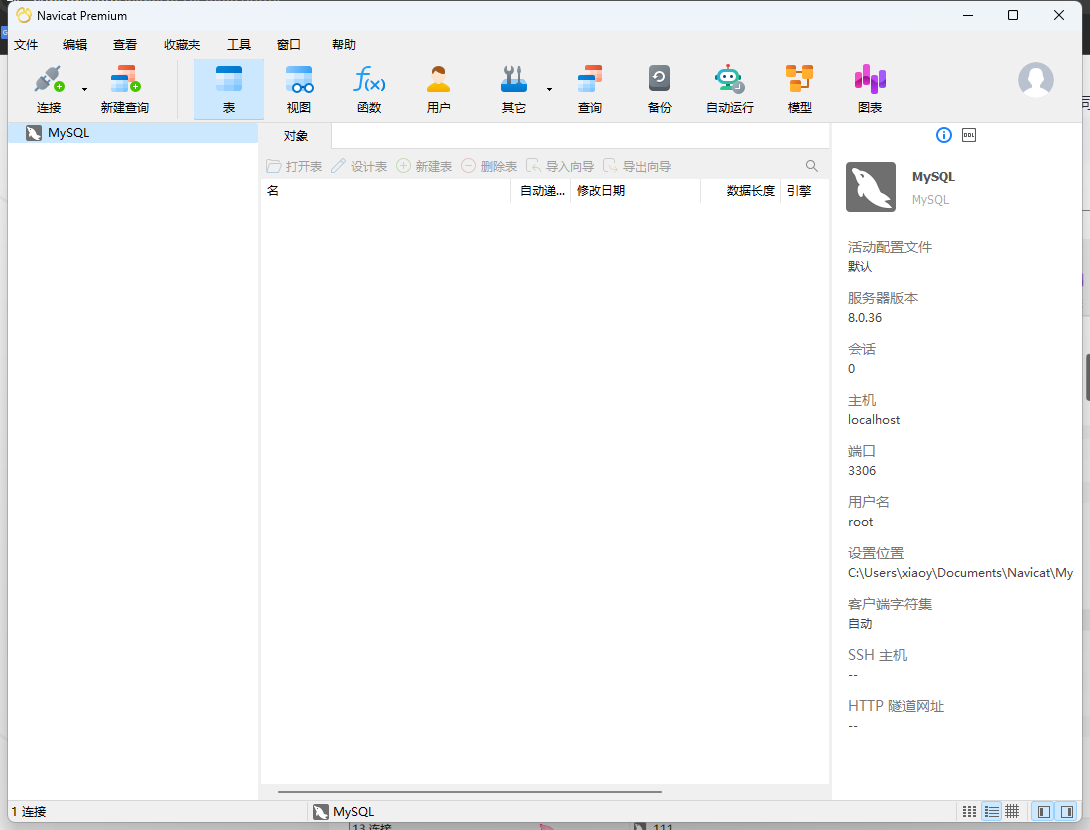The image size is (1090, 830).
Task: Open the 备份 (Backup) tool
Action: coord(659,88)
